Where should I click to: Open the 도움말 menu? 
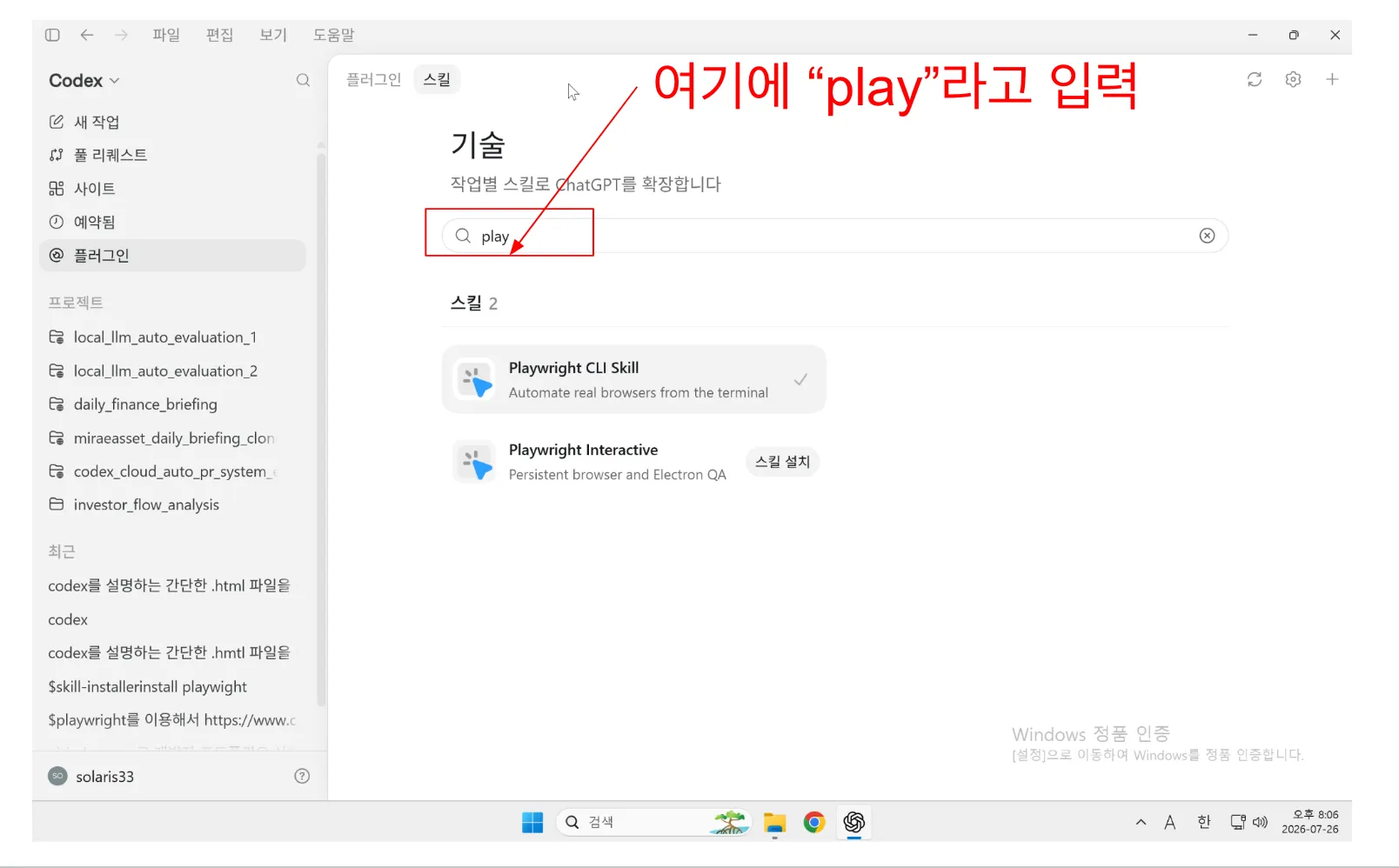(334, 35)
